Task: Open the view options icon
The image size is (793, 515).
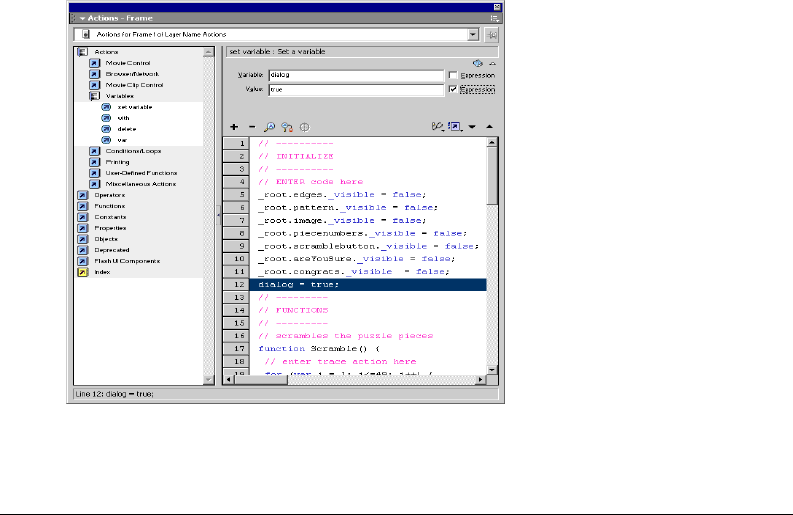Action: (455, 126)
